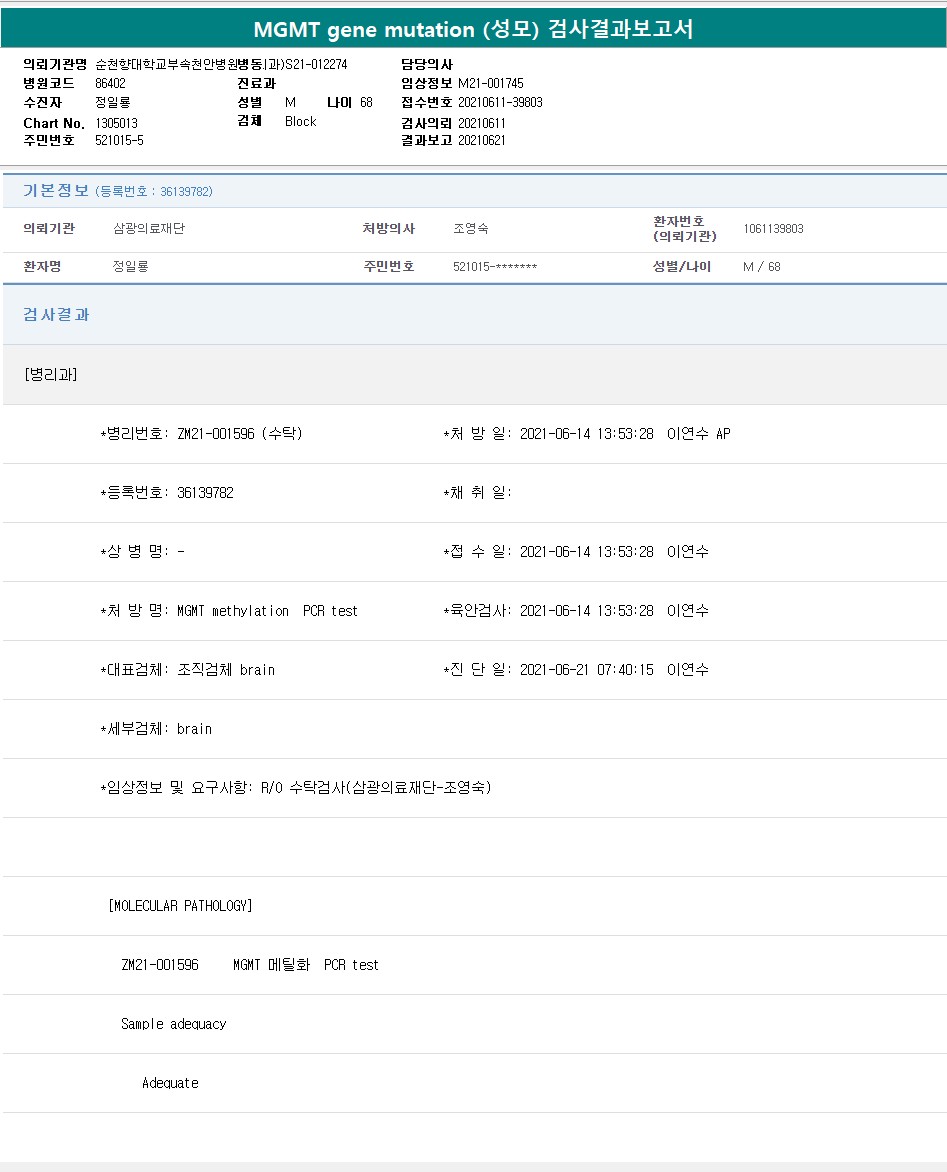Click the MGMT gene mutation report title
This screenshot has width=947, height=1172.
point(473,30)
